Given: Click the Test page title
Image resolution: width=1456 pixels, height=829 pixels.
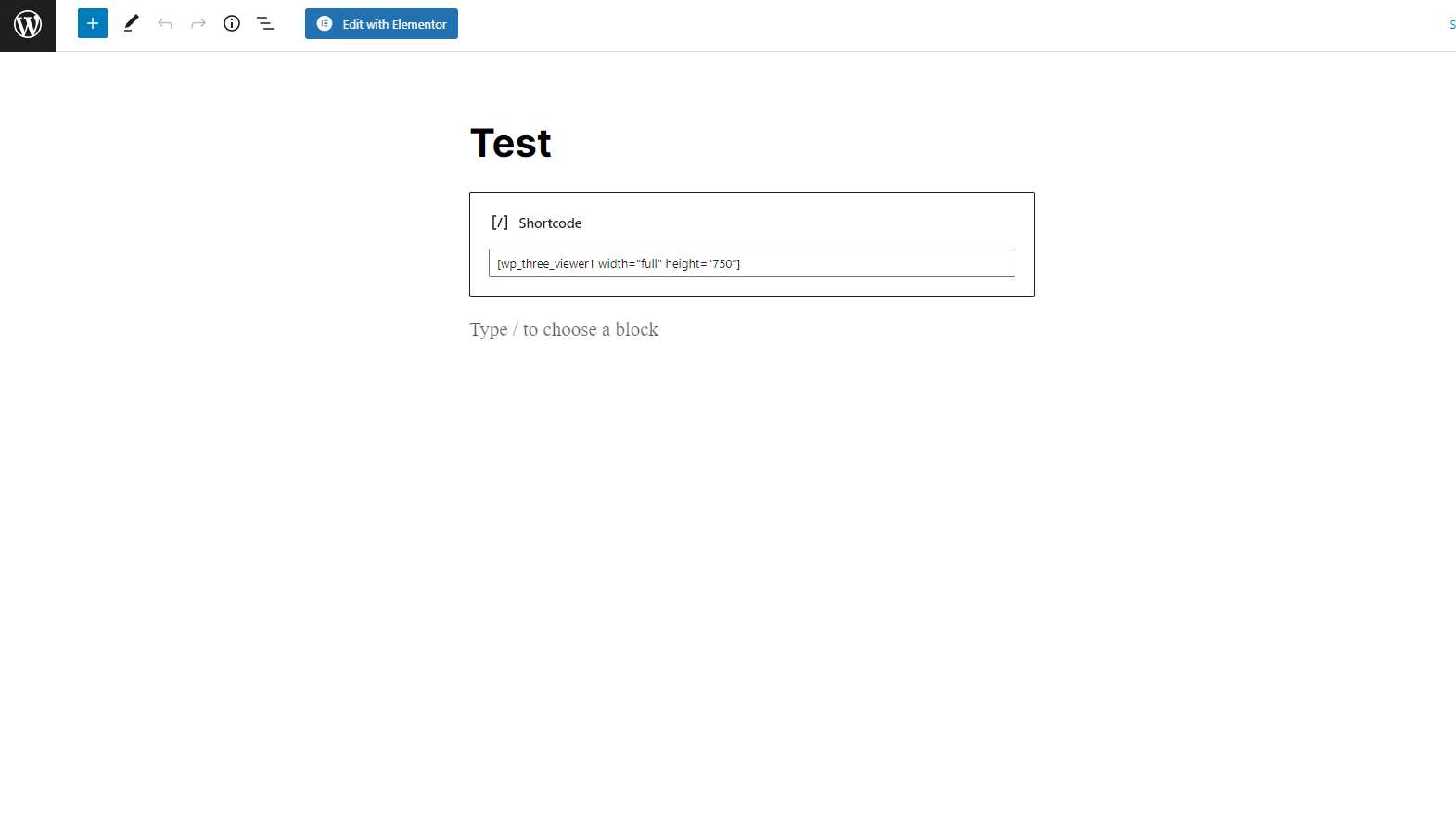Looking at the screenshot, I should coord(511,143).
